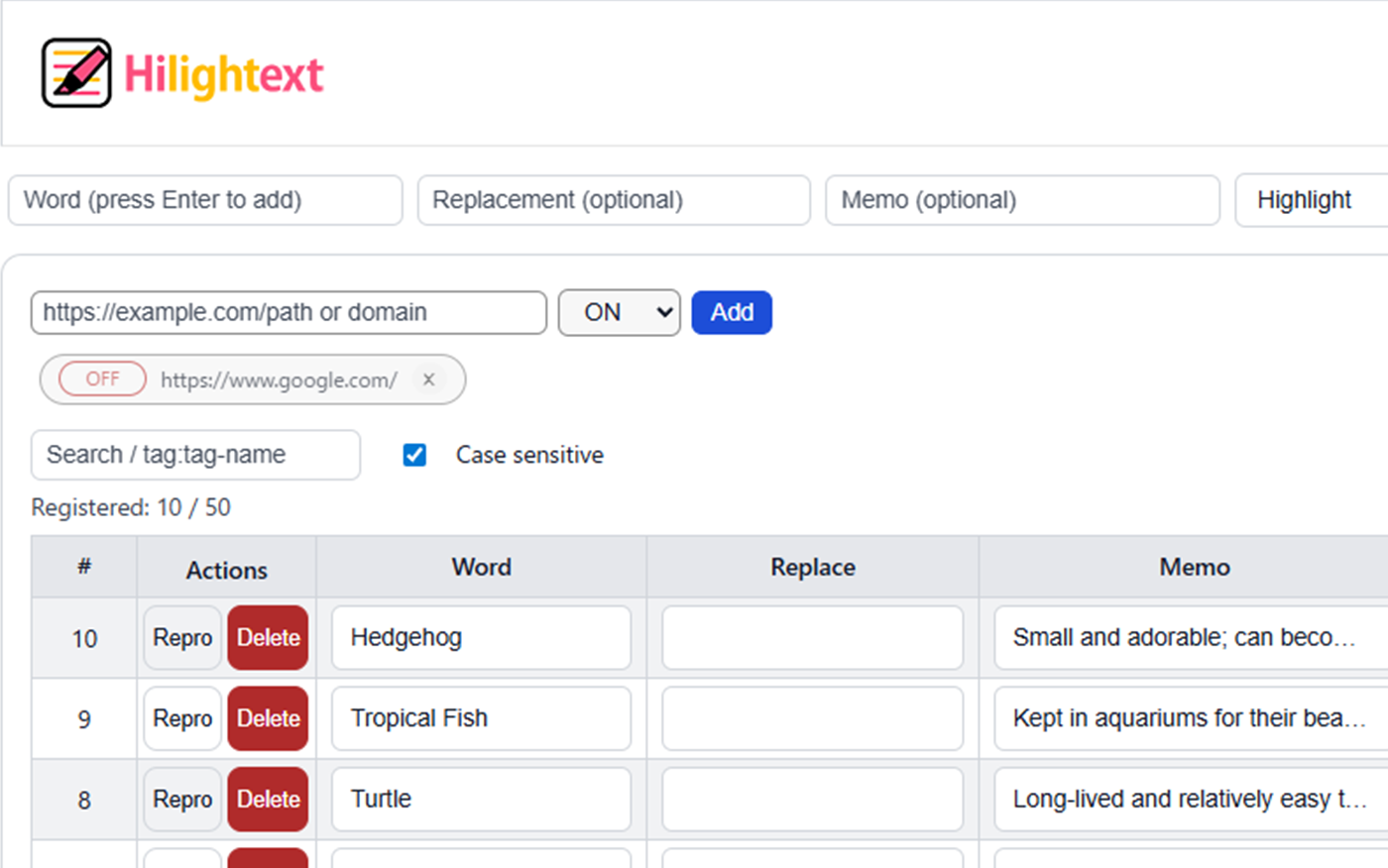Image resolution: width=1388 pixels, height=868 pixels.
Task: Click Repro for the Tropical Fish row
Action: click(181, 718)
